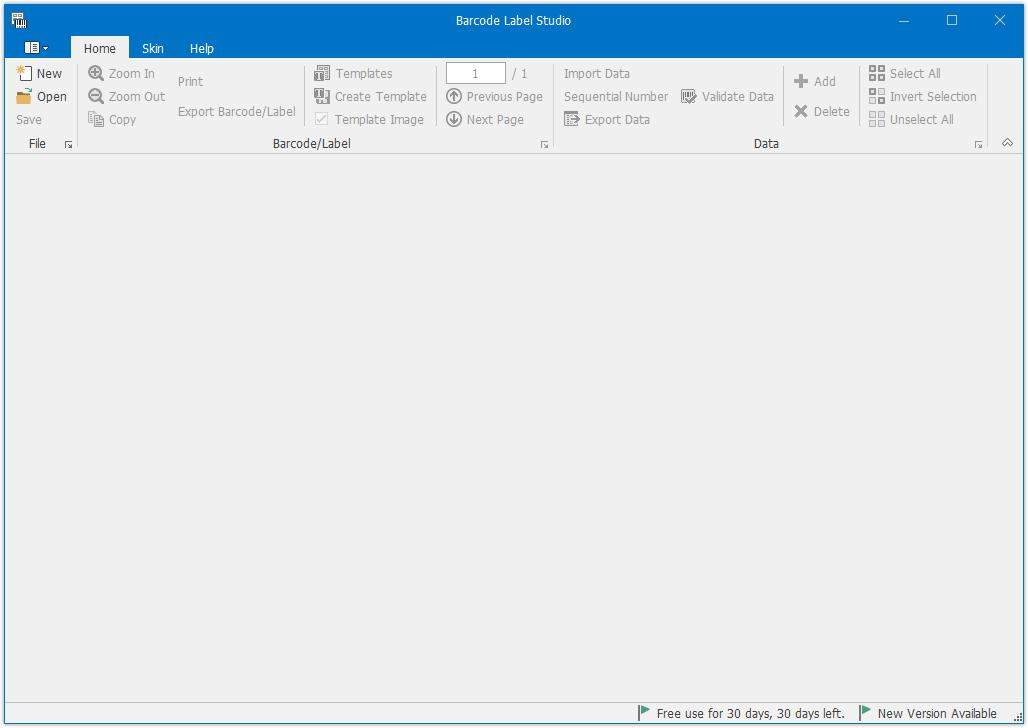Open the application menu dropdown button

(36, 48)
